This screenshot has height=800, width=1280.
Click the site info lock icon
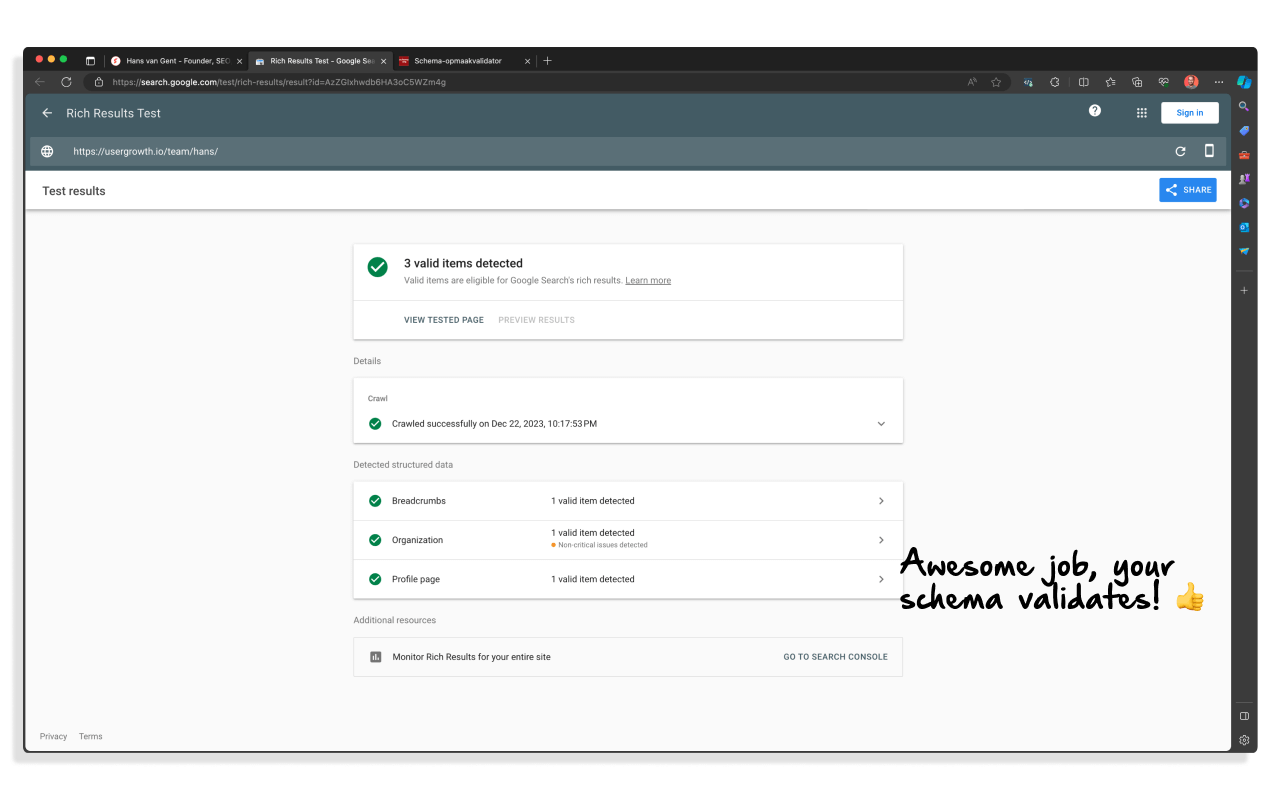pos(99,82)
